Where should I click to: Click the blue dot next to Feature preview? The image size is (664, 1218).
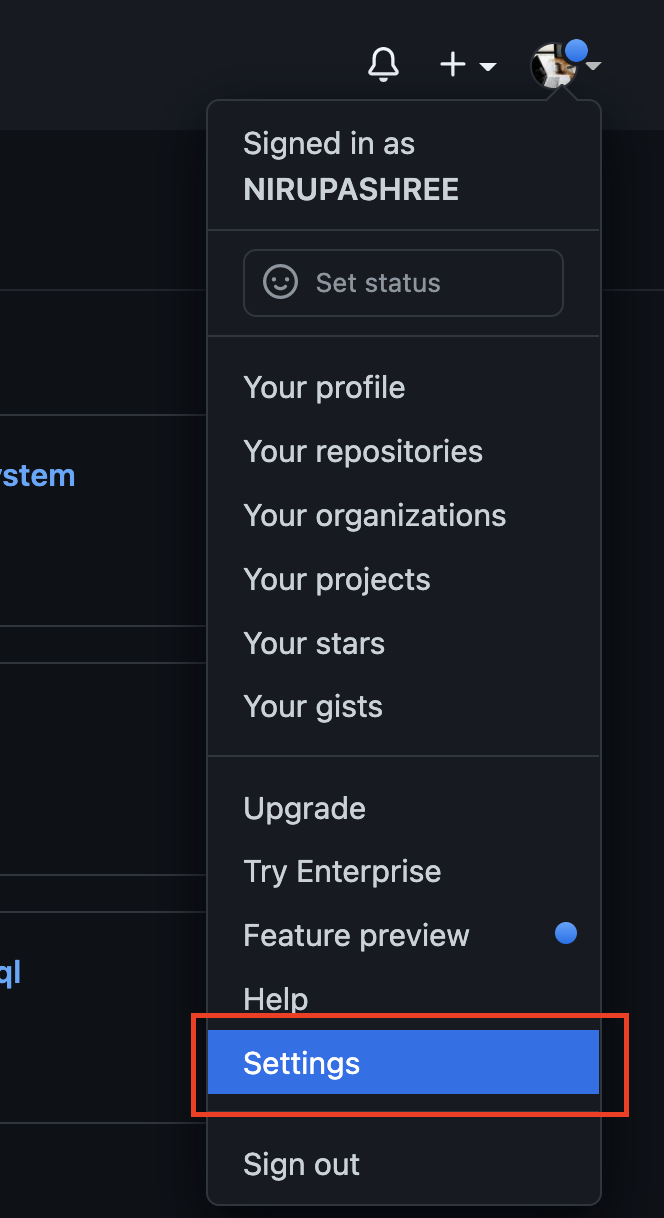566,933
